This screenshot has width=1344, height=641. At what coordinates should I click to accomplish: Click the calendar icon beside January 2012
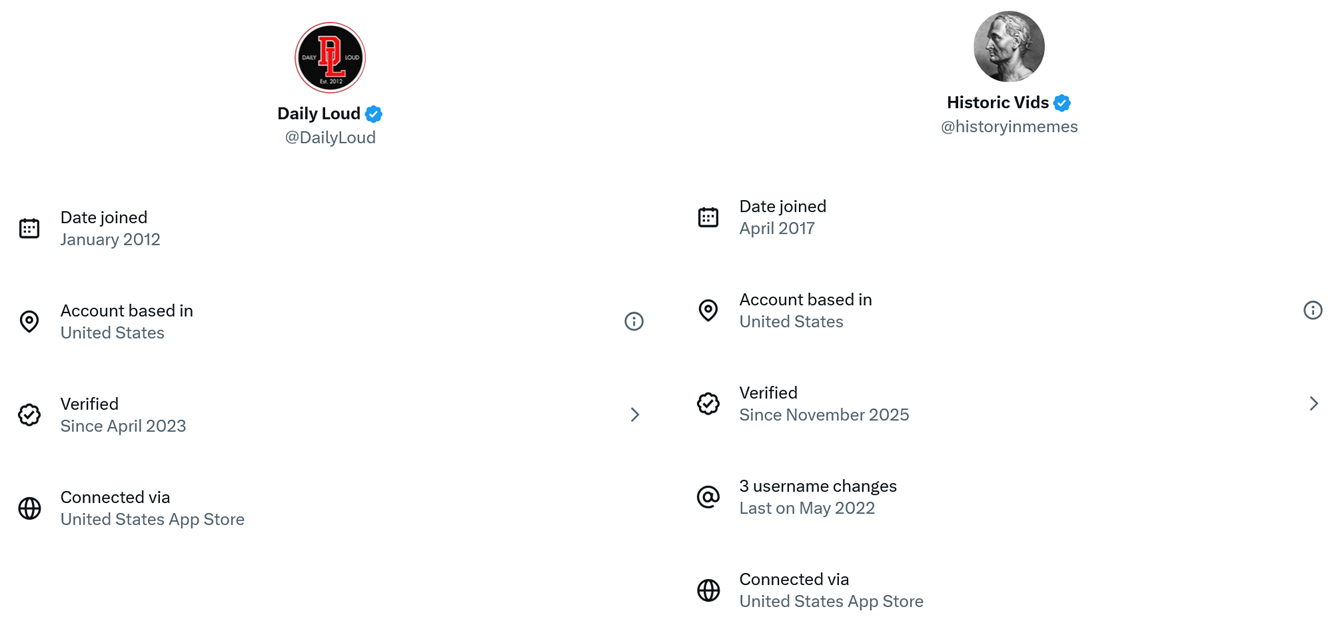30,228
